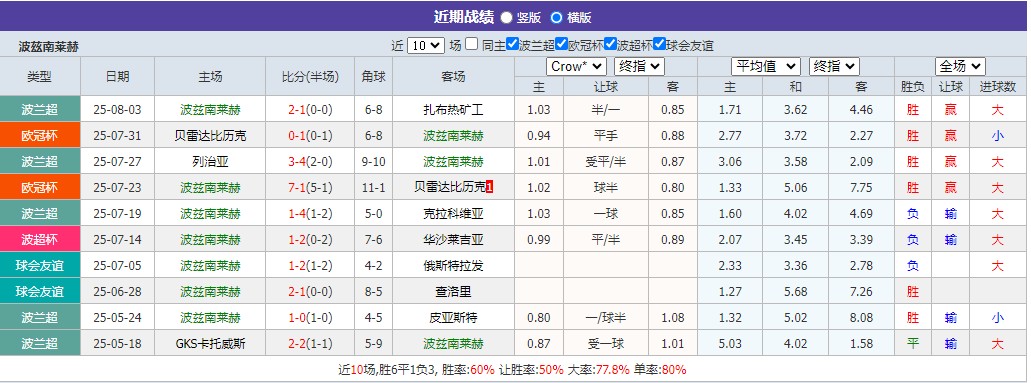The height and width of the screenshot is (383, 1031).
Task: Click away team 华沙莱吉亚
Action: pyautogui.click(x=453, y=240)
